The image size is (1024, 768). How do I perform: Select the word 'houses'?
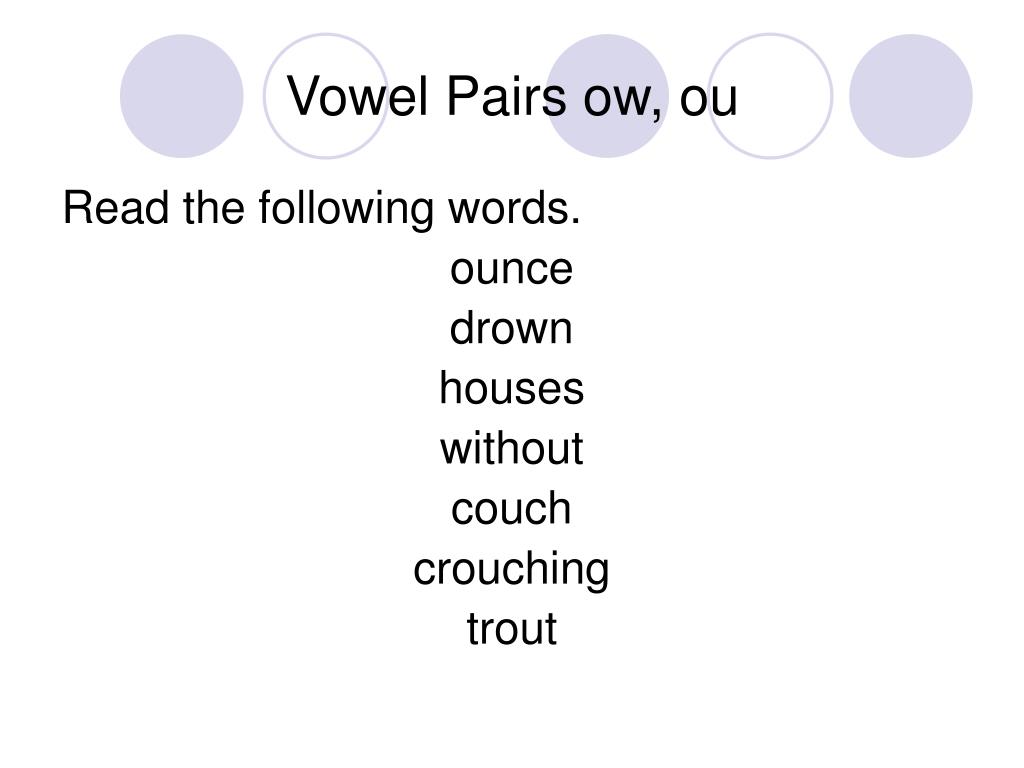coord(511,388)
